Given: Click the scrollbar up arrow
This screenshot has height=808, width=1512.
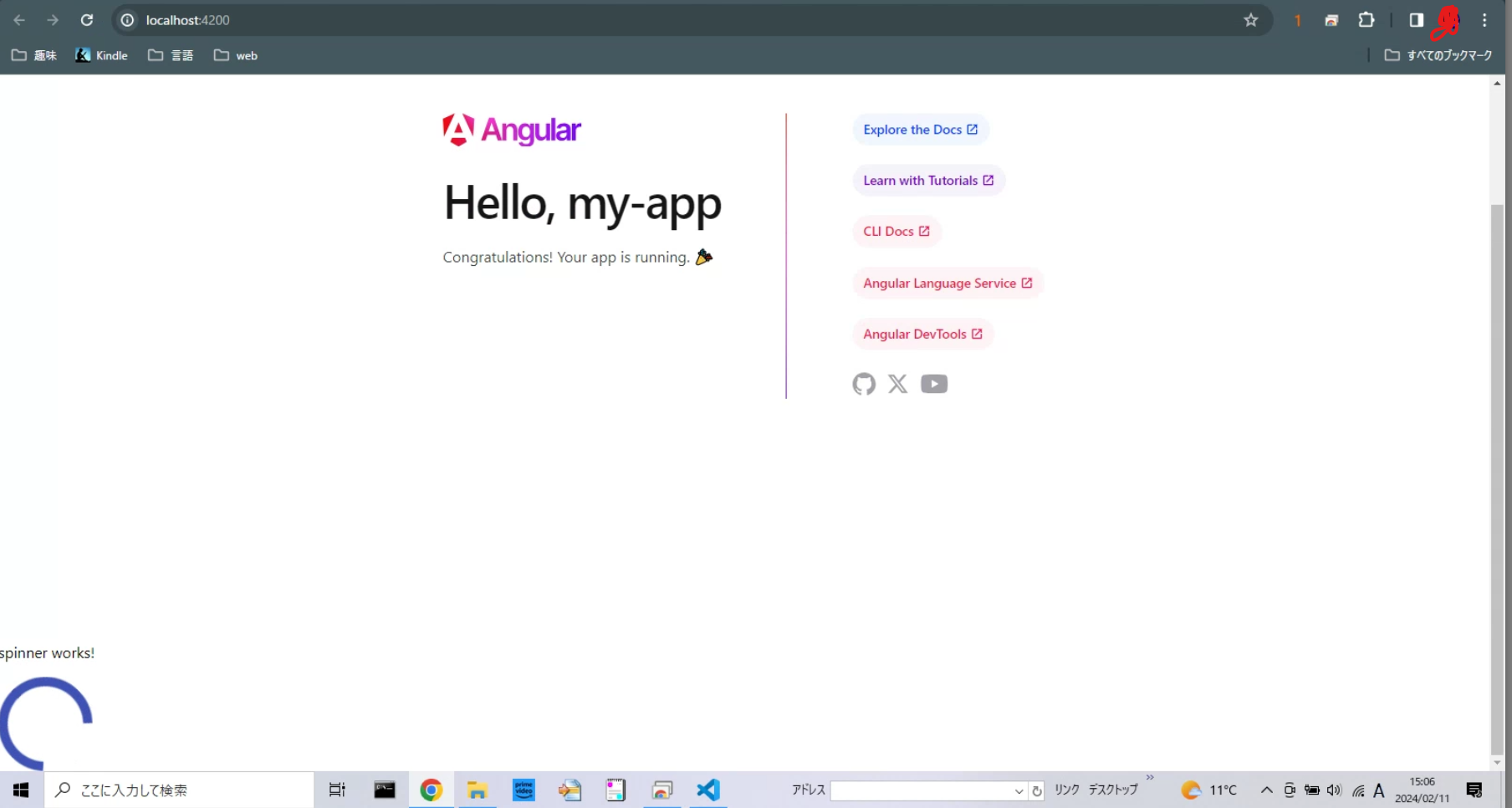Looking at the screenshot, I should coord(1497,83).
